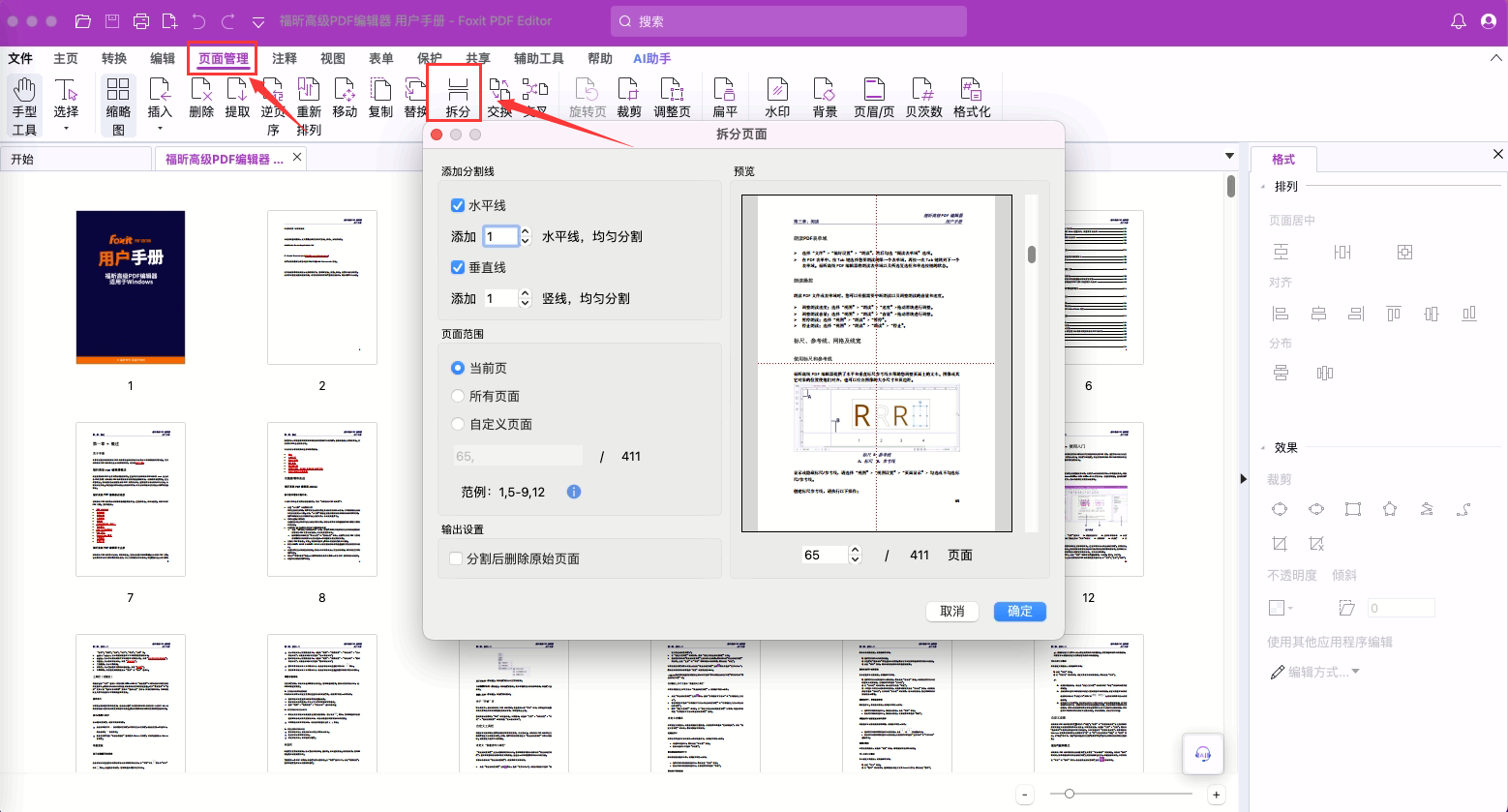Screen dimensions: 1508x812
Task: Select the 所有页面 radio button
Action: coord(458,396)
